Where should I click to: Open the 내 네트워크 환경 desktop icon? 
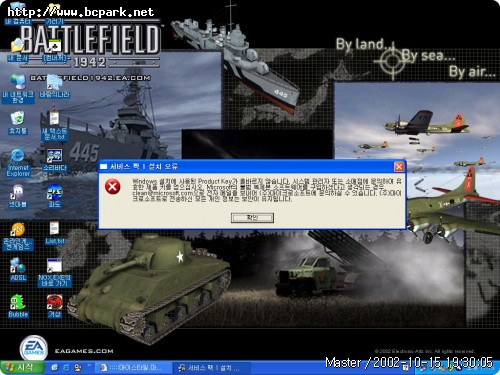pyautogui.click(x=18, y=88)
